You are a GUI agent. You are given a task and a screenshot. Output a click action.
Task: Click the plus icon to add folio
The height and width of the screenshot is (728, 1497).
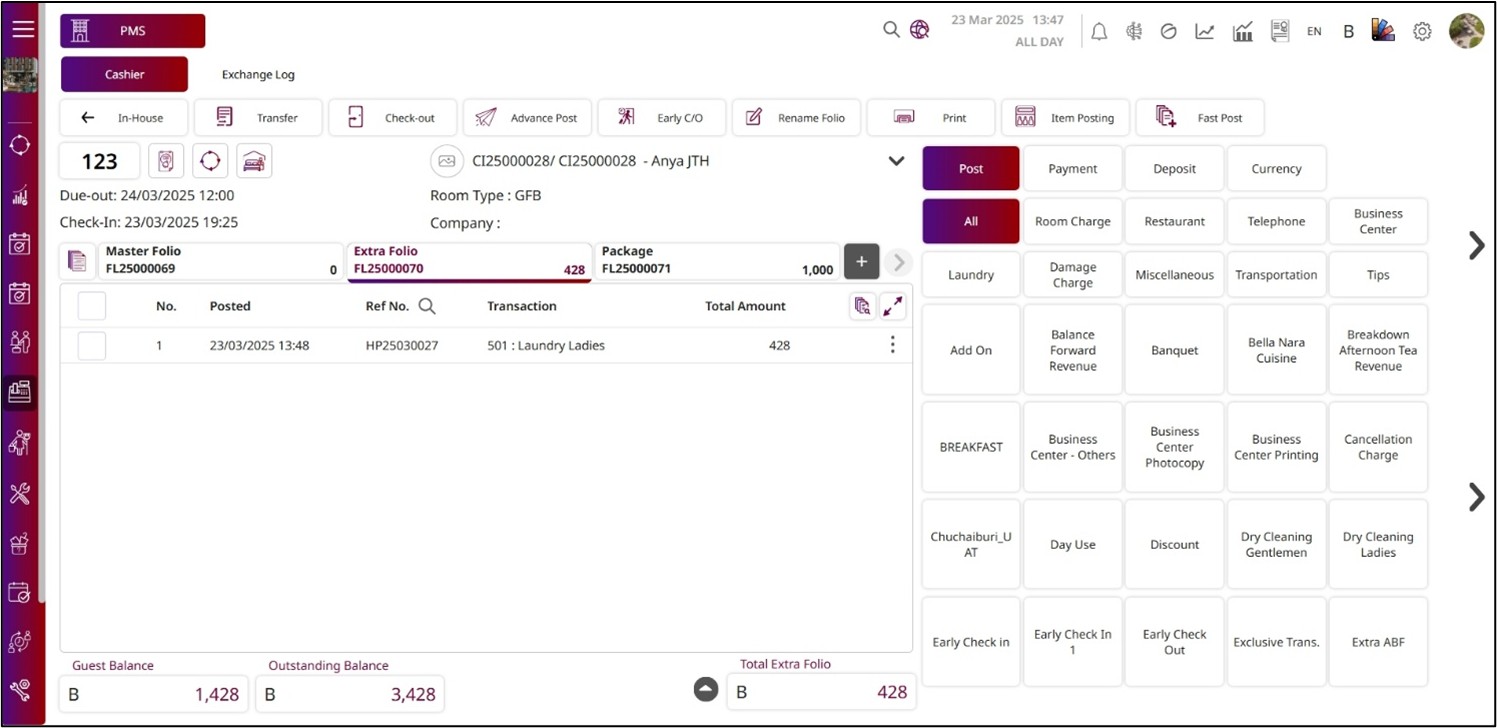tap(862, 261)
